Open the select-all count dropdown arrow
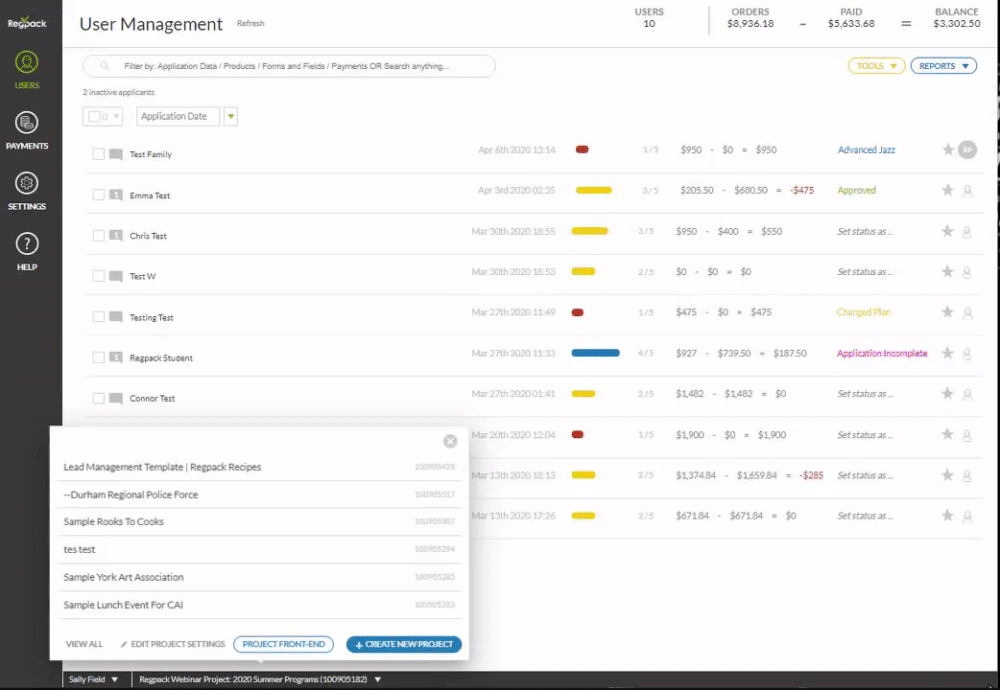Image resolution: width=1000 pixels, height=690 pixels. coord(116,117)
